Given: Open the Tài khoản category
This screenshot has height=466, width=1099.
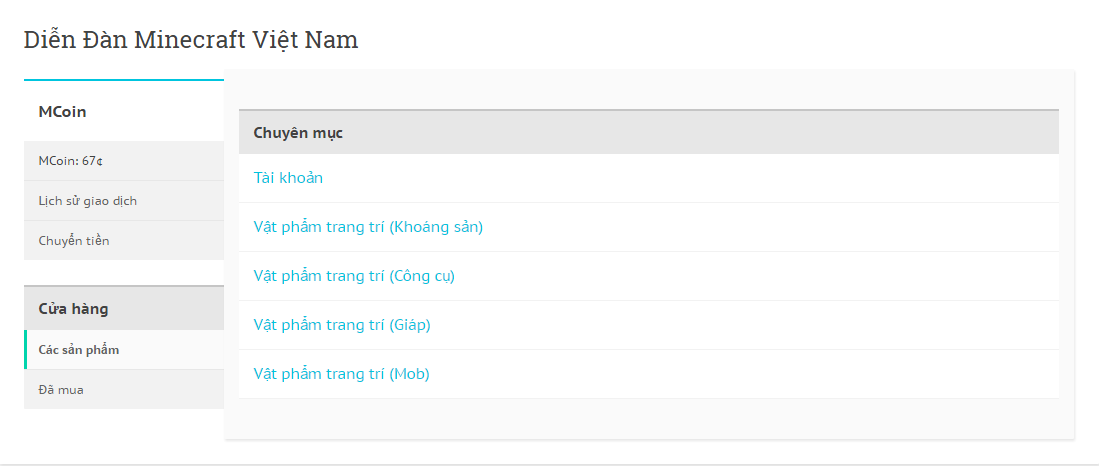Looking at the screenshot, I should tap(288, 178).
